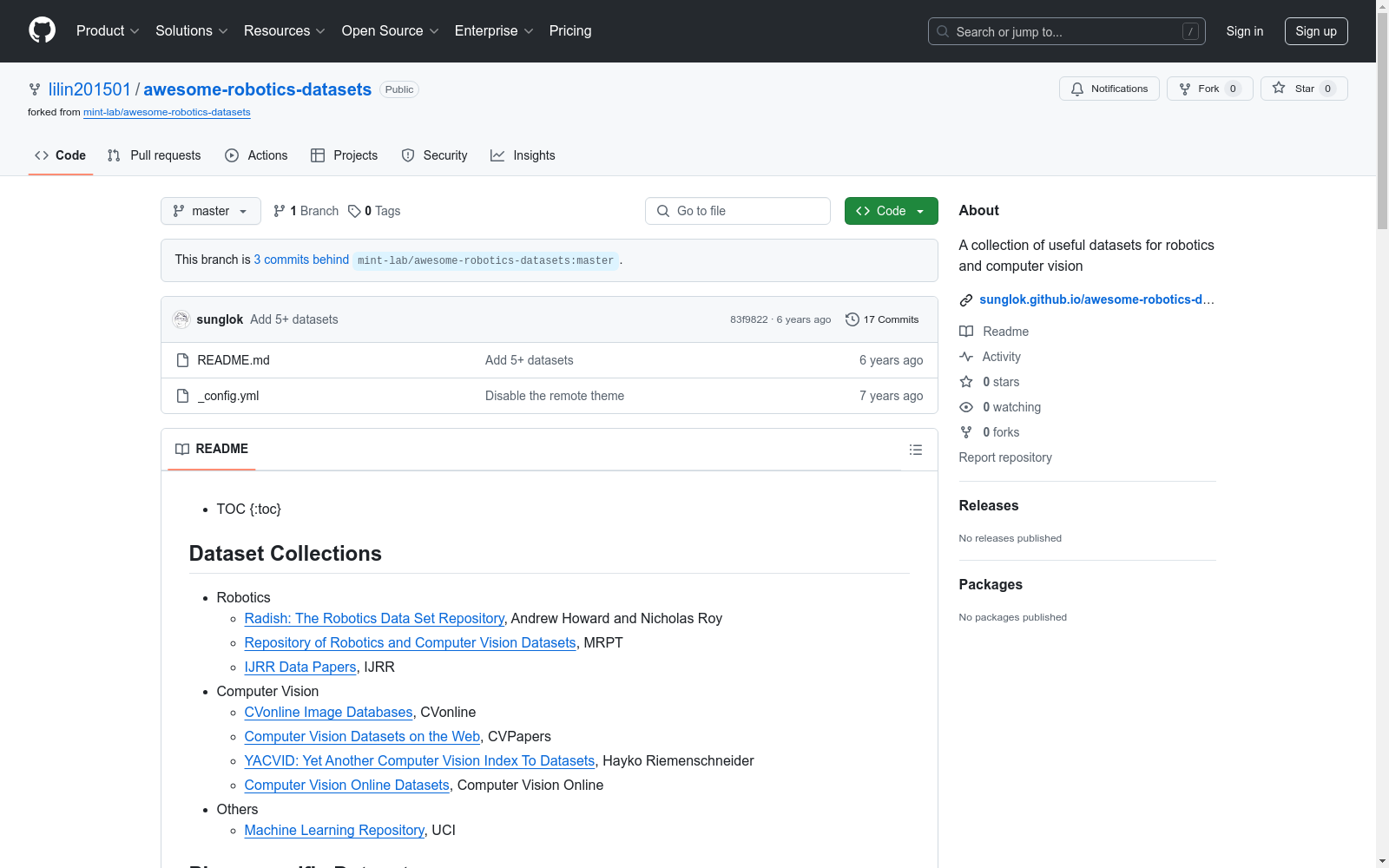This screenshot has width=1389, height=868.
Task: Open the green Code dropdown
Action: click(891, 211)
